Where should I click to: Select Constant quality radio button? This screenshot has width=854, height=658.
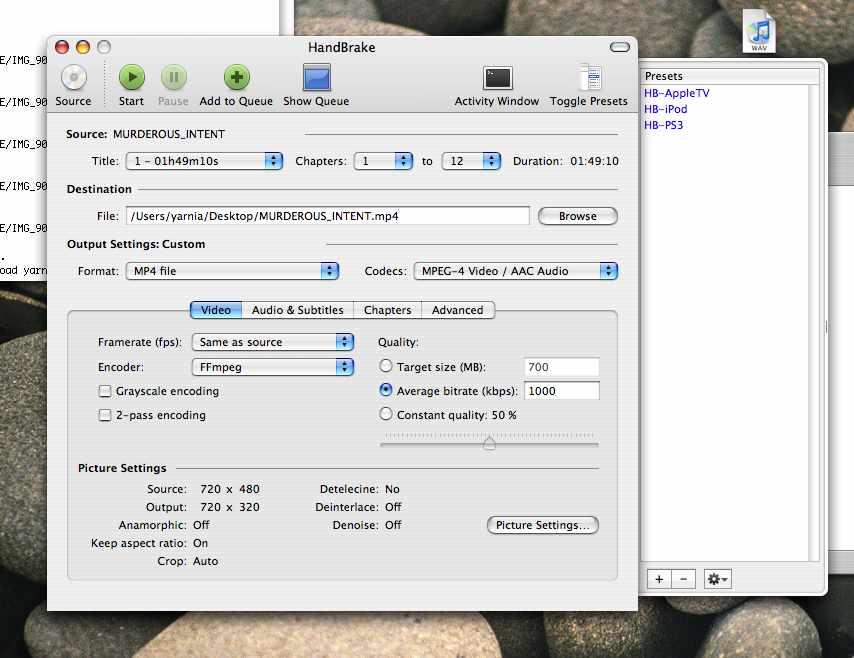386,414
